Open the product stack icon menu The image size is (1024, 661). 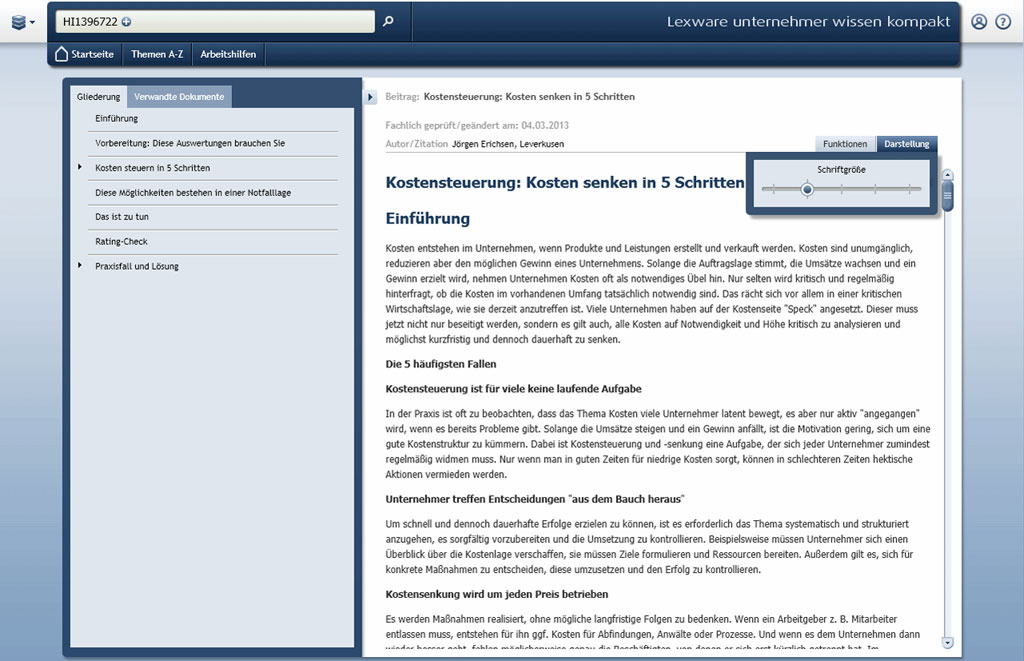pos(19,22)
